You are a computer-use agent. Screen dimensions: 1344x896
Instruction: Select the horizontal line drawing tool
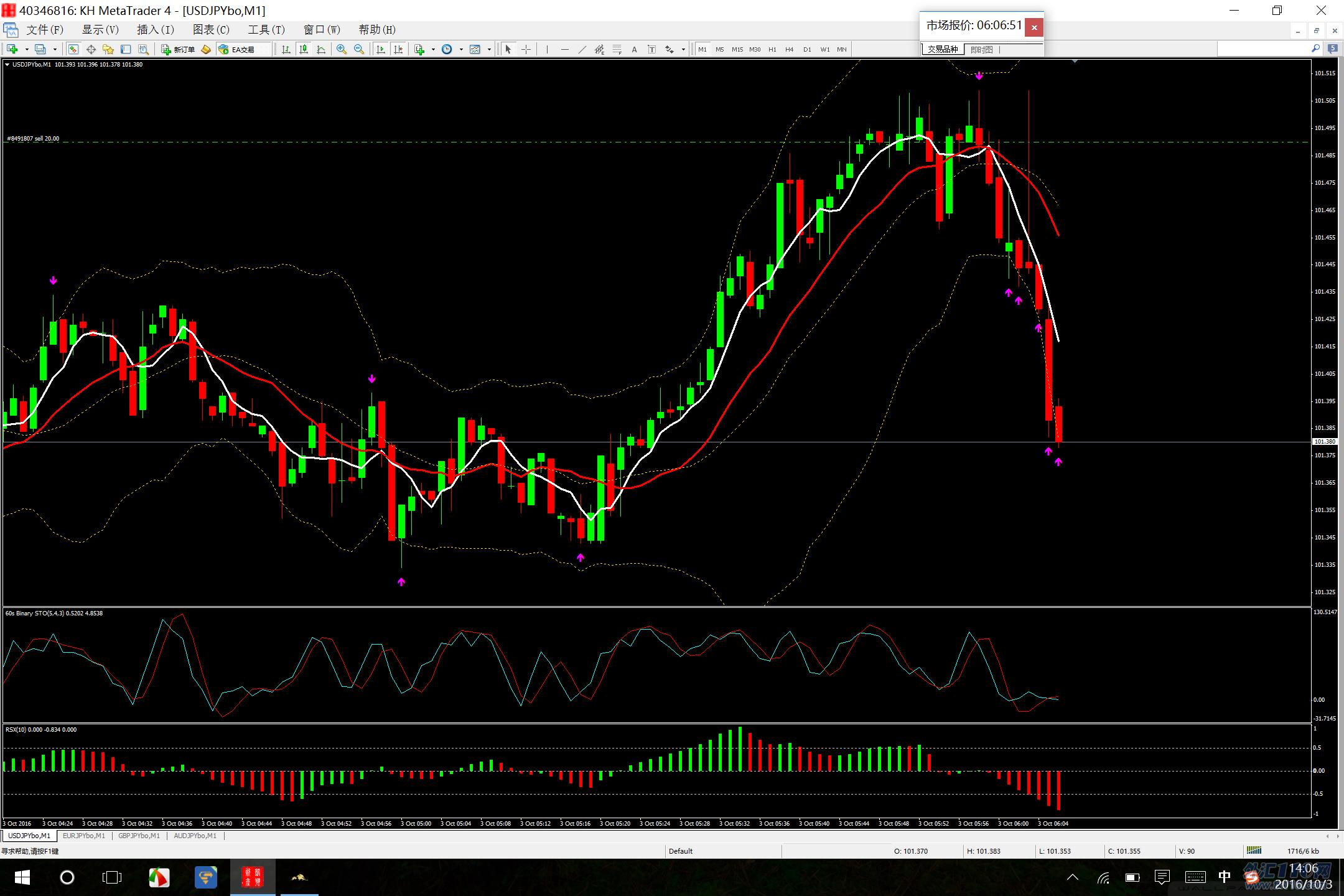point(564,49)
